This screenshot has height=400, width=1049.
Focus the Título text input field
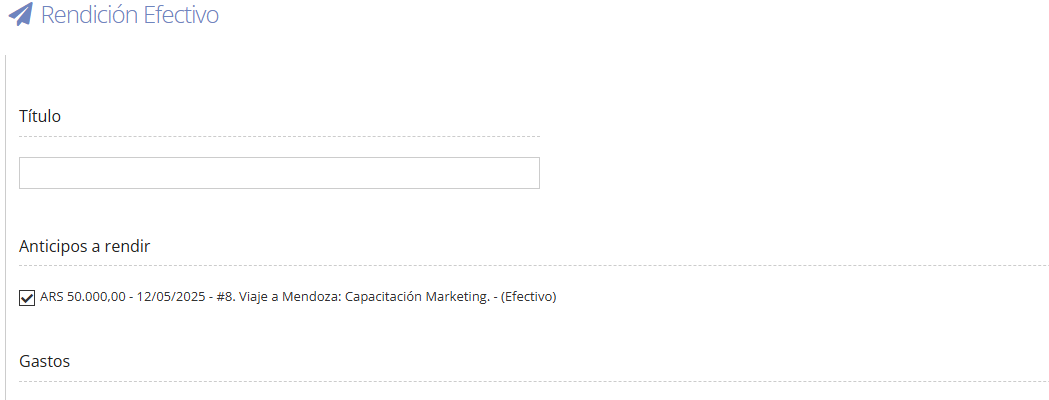click(x=279, y=173)
